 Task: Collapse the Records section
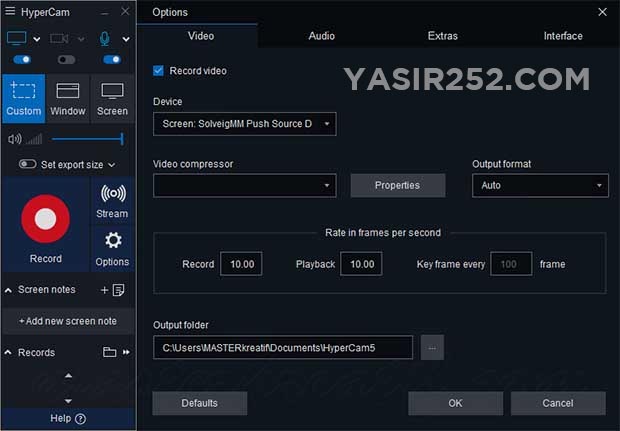click(8, 352)
